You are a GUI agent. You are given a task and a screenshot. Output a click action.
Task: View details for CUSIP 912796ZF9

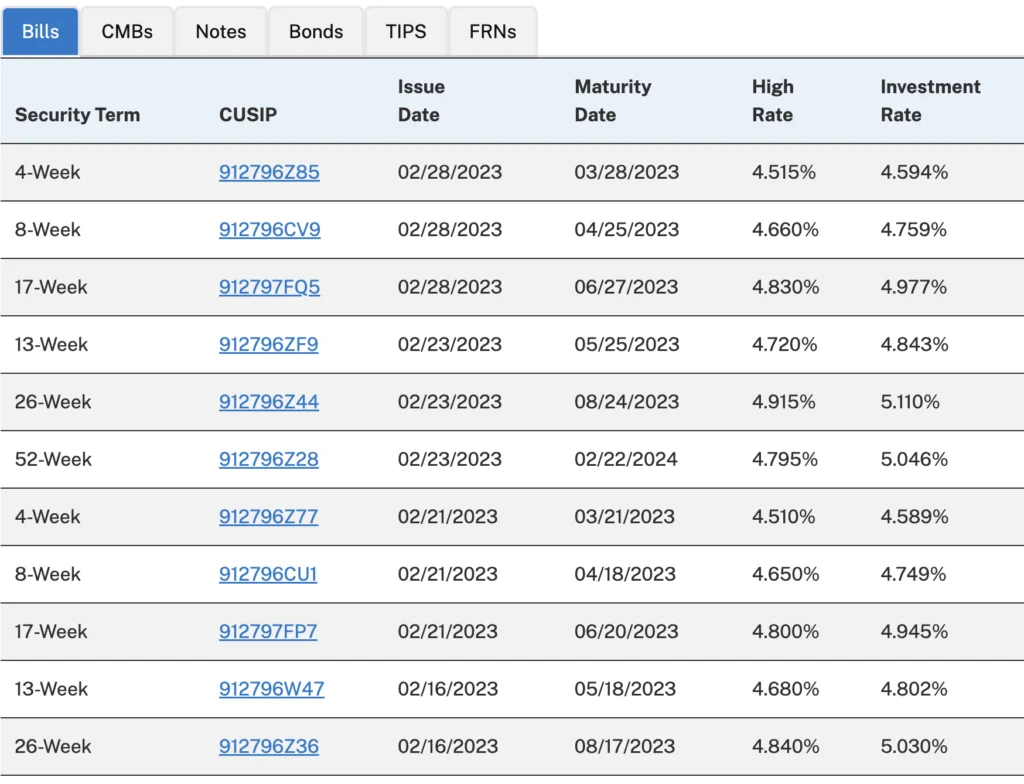click(x=268, y=344)
